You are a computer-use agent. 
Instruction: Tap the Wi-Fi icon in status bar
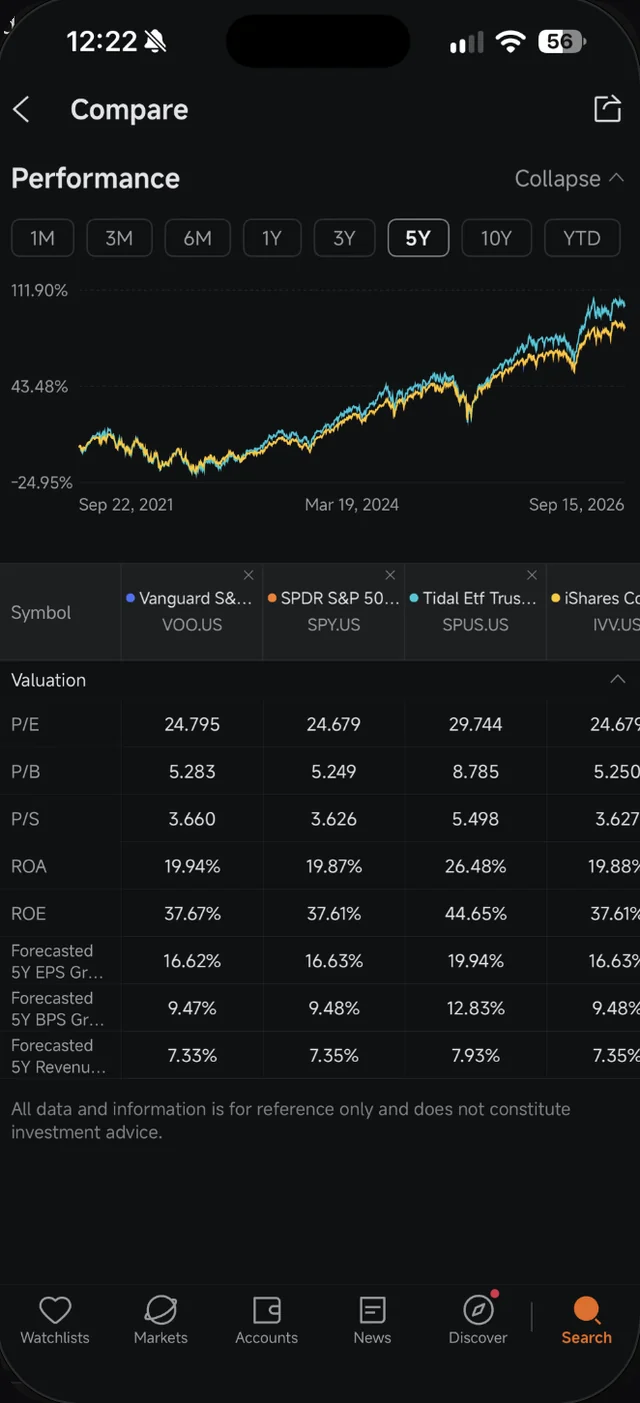click(510, 41)
